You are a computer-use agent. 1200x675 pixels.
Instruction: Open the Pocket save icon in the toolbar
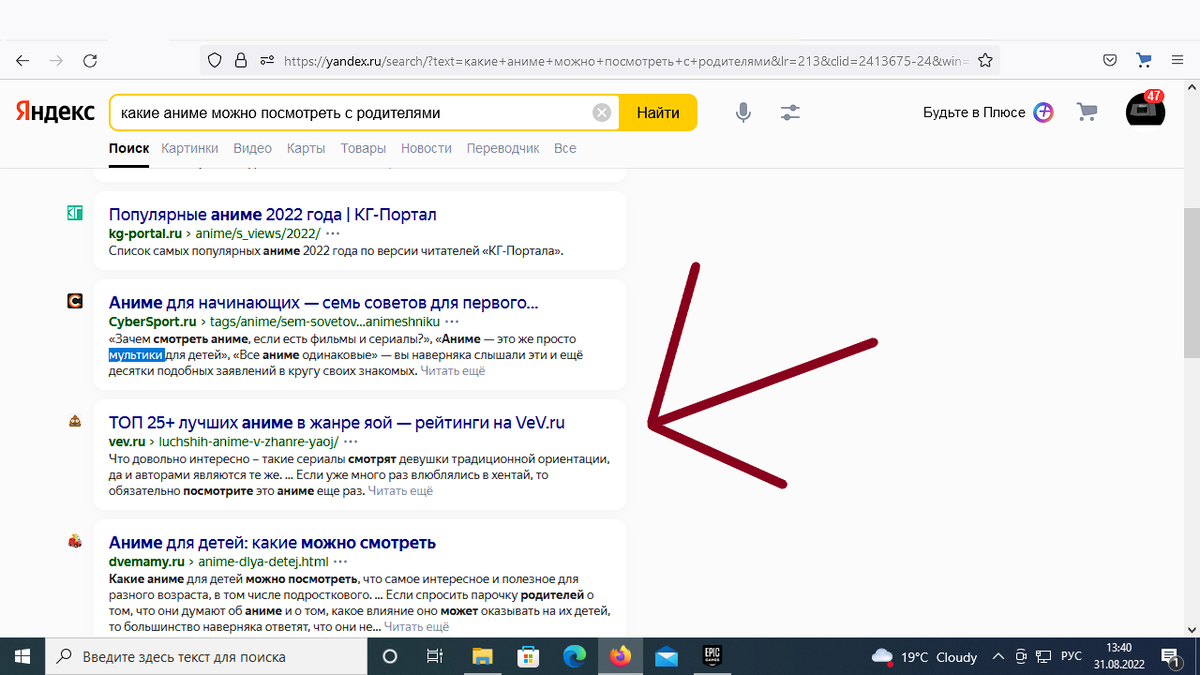point(1110,61)
